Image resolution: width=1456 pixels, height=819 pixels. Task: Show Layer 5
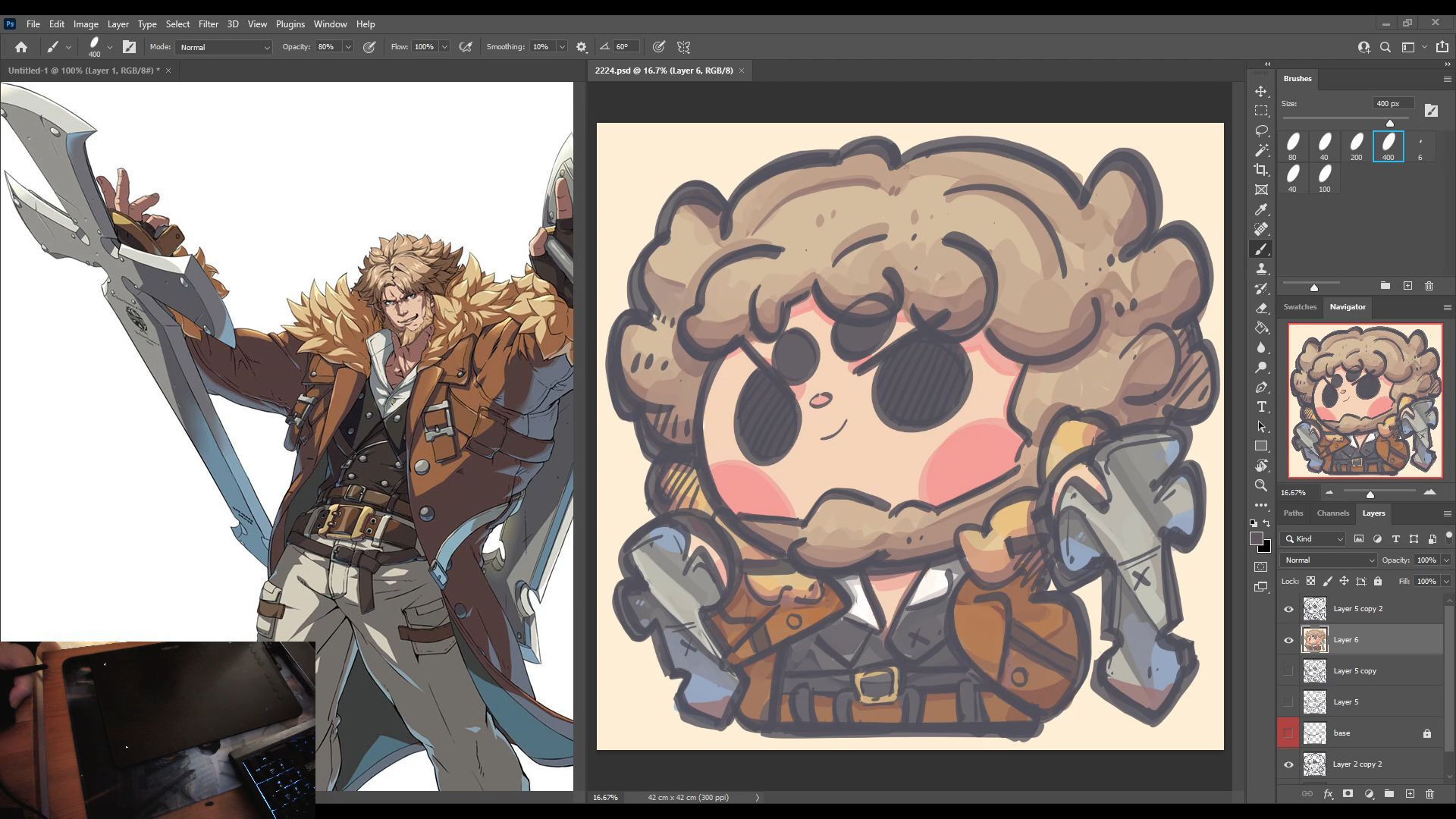(1288, 702)
